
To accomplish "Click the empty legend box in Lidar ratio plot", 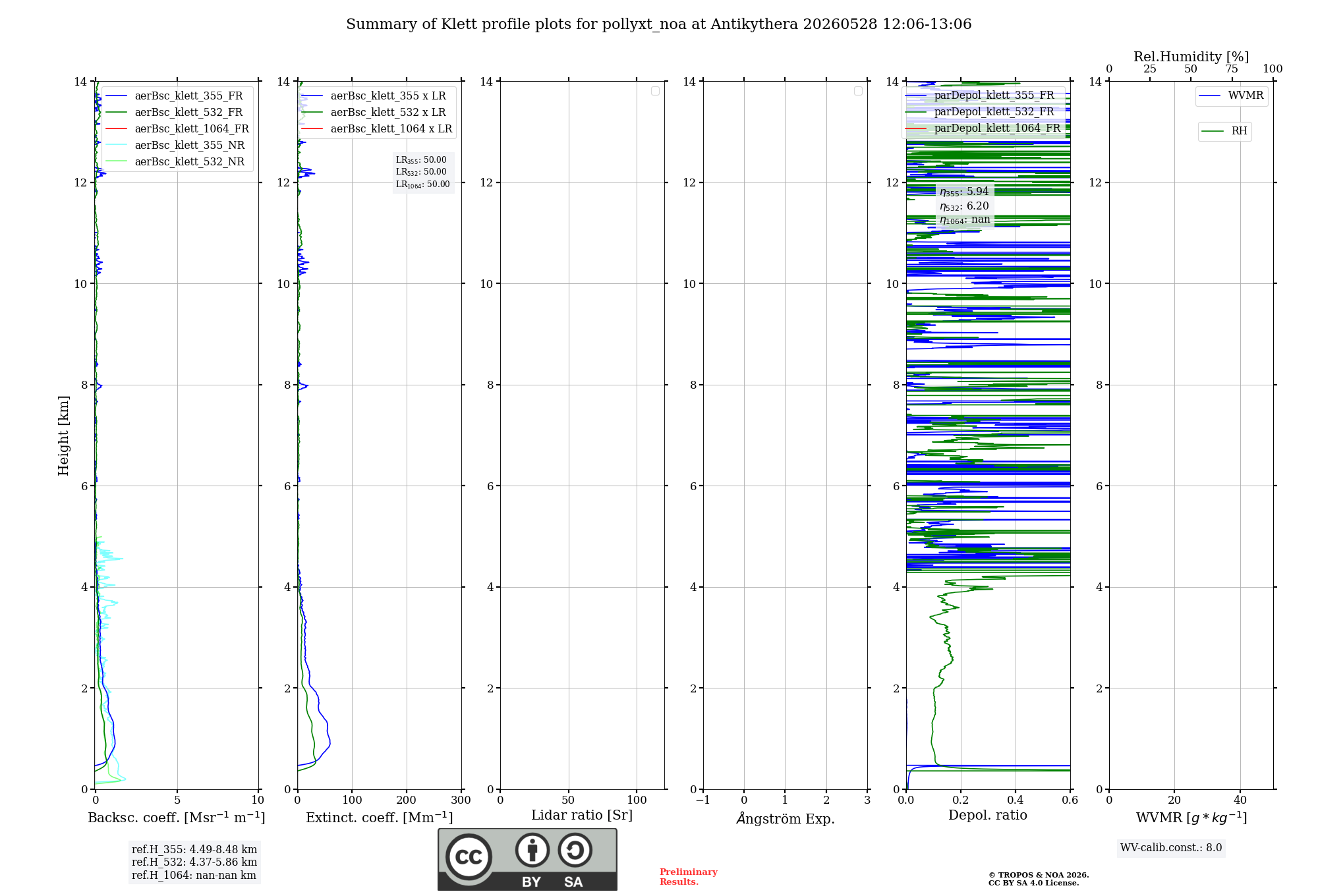I will [x=655, y=91].
